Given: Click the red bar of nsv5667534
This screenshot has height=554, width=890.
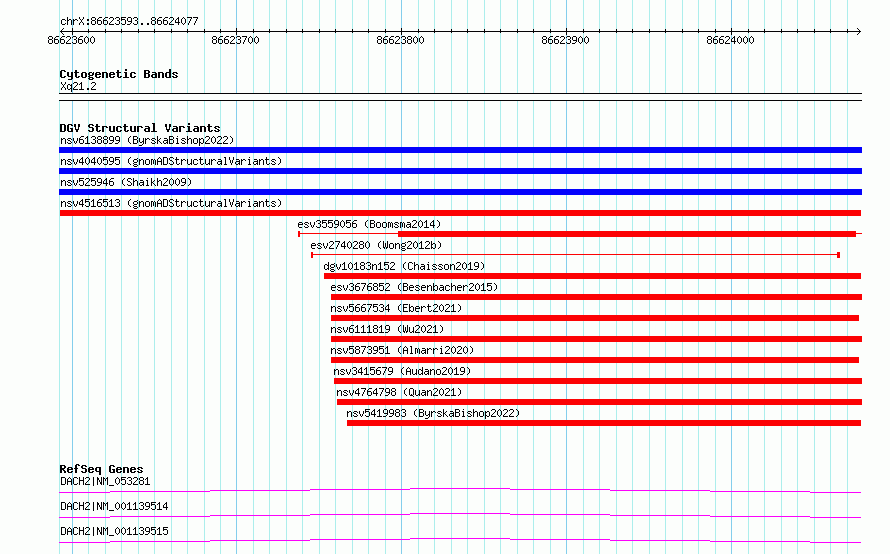Looking at the screenshot, I should 595,318.
